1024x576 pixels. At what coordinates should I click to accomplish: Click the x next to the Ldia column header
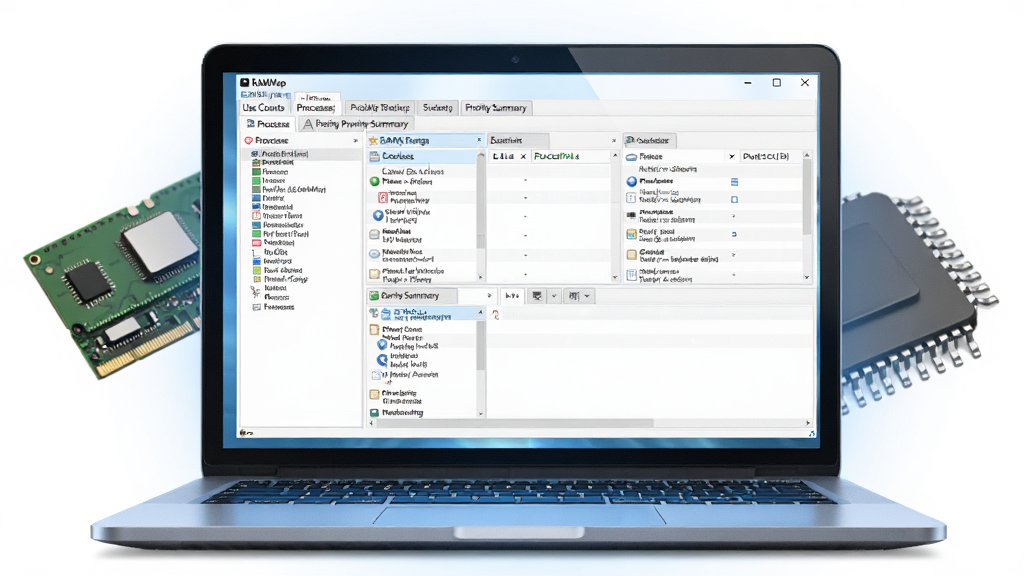pos(523,157)
